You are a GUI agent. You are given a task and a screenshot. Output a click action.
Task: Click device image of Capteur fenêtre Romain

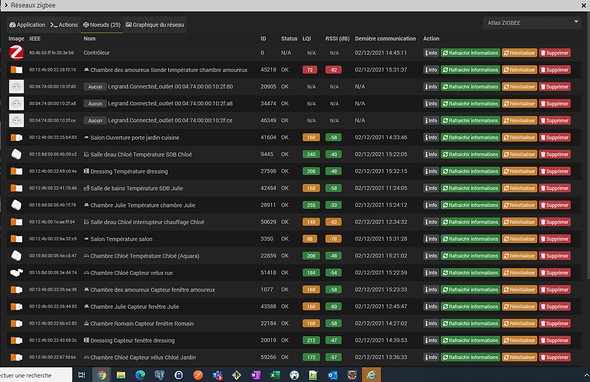16,324
